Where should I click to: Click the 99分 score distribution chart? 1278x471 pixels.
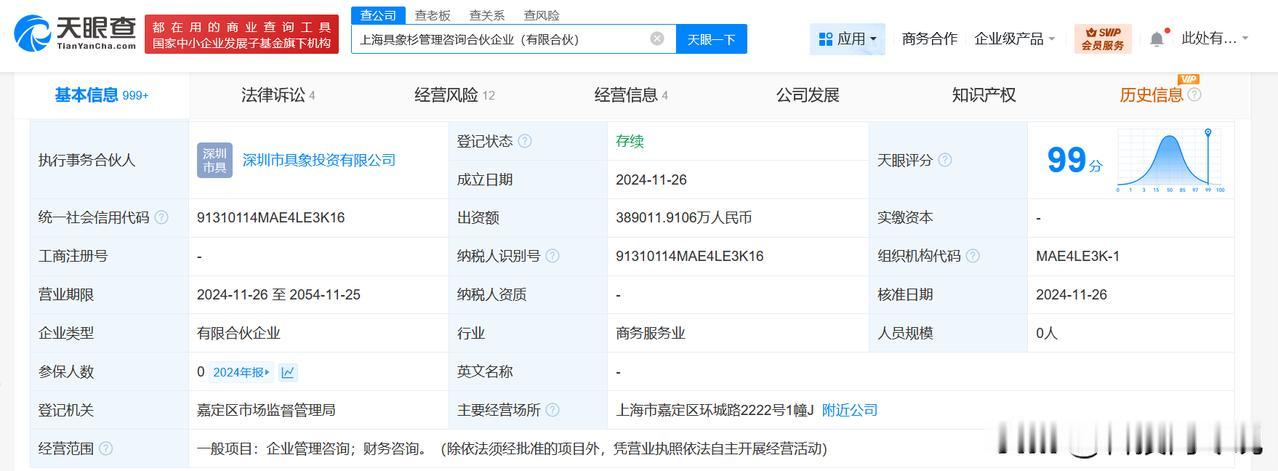[1171, 160]
